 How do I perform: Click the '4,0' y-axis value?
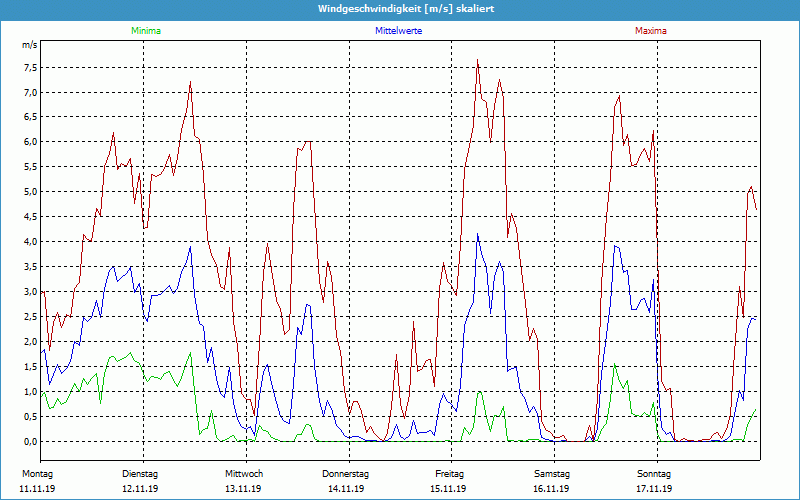30,242
